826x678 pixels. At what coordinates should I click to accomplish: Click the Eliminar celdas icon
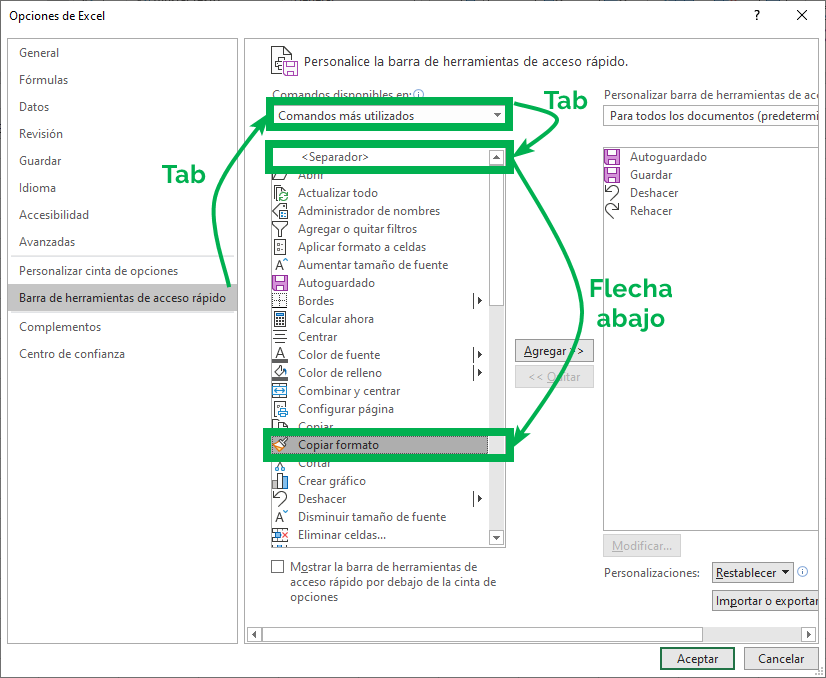280,535
